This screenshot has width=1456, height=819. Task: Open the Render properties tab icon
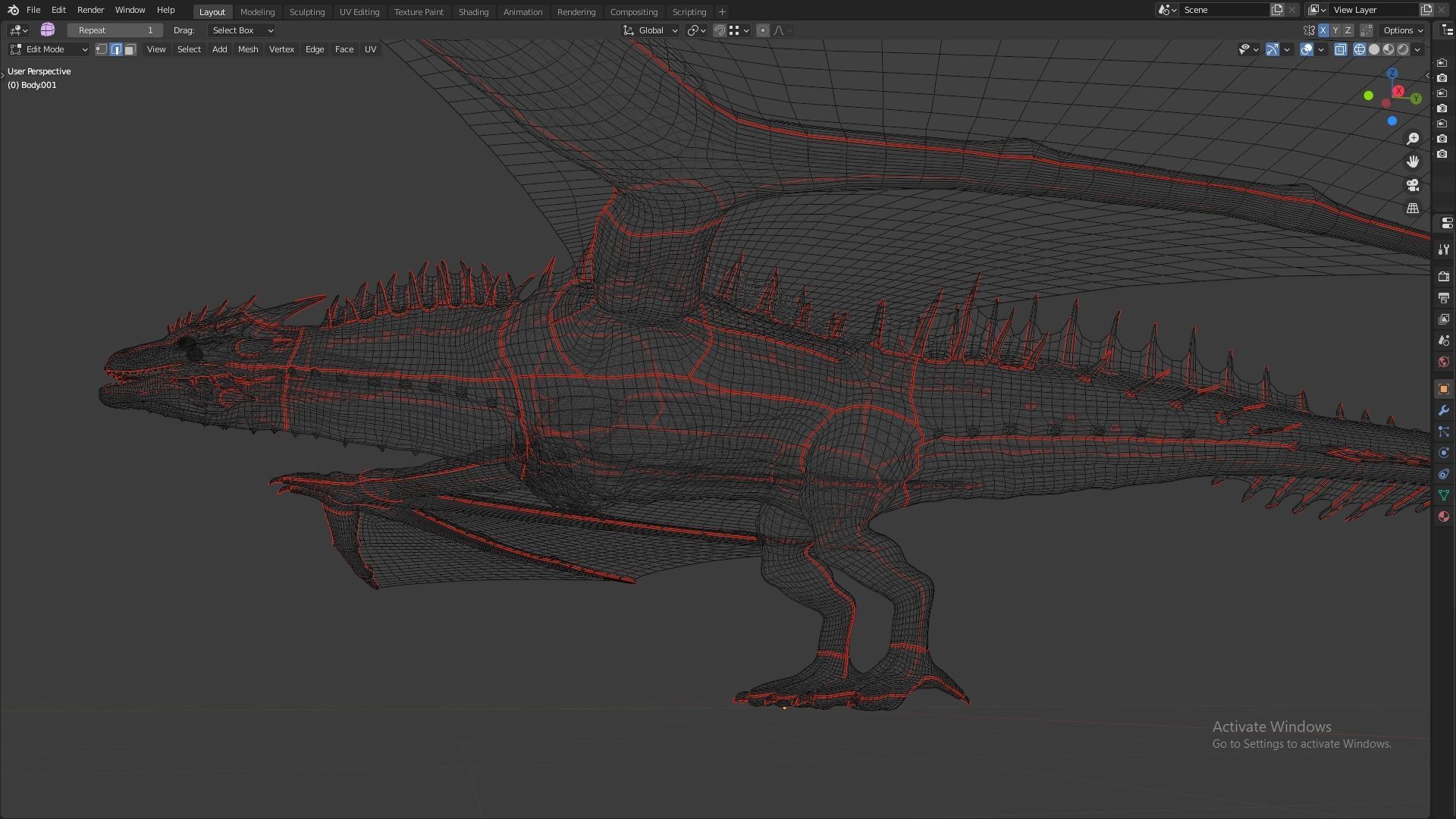[1444, 277]
